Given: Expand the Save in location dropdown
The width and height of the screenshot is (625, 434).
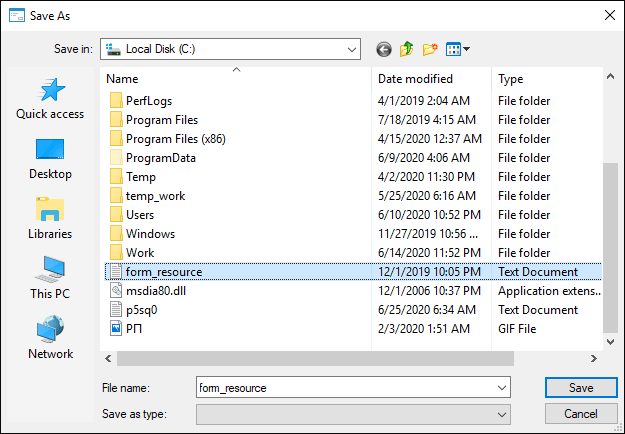Looking at the screenshot, I should tap(350, 49).
